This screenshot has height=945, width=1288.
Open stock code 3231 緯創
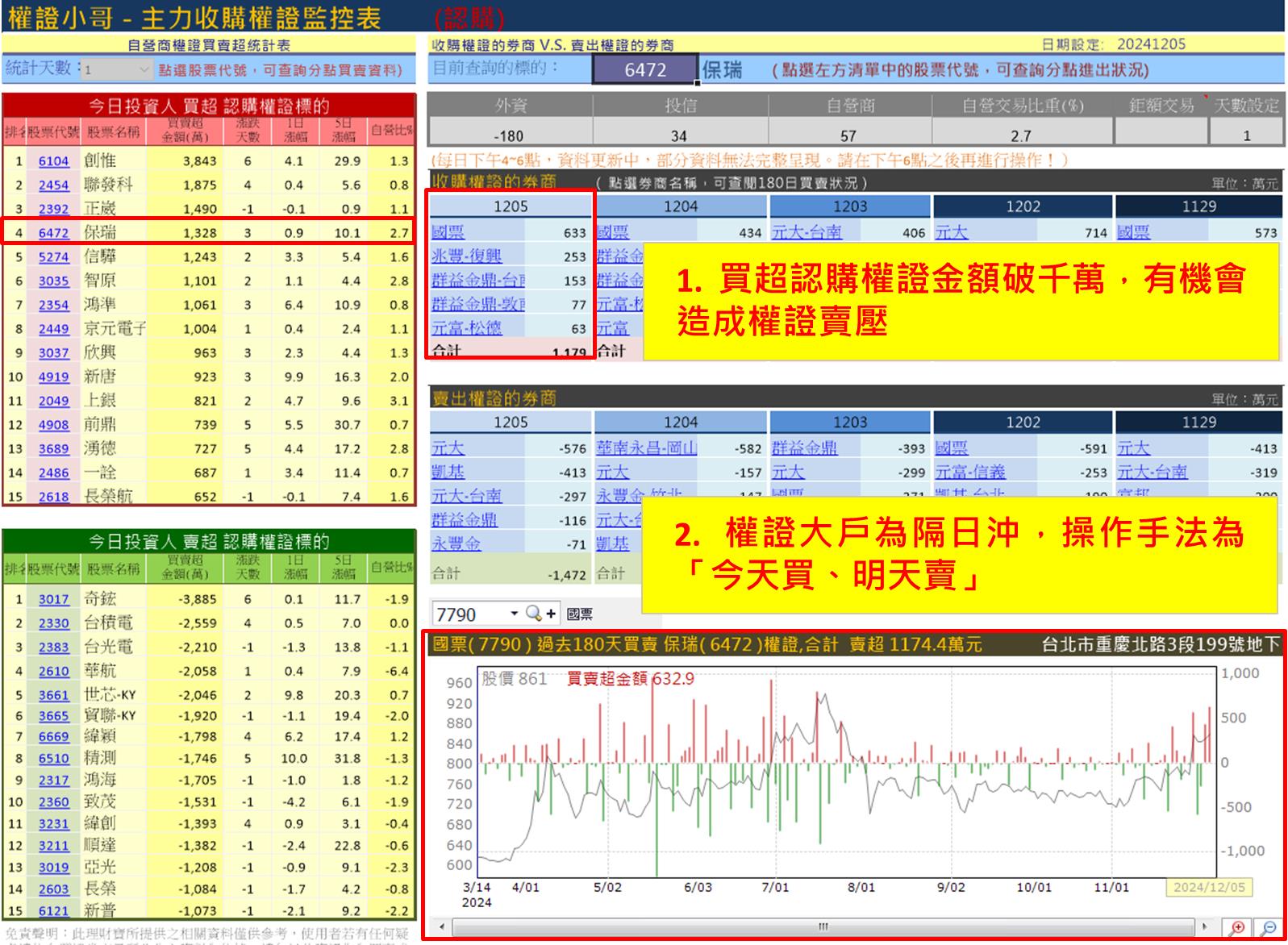click(x=53, y=824)
